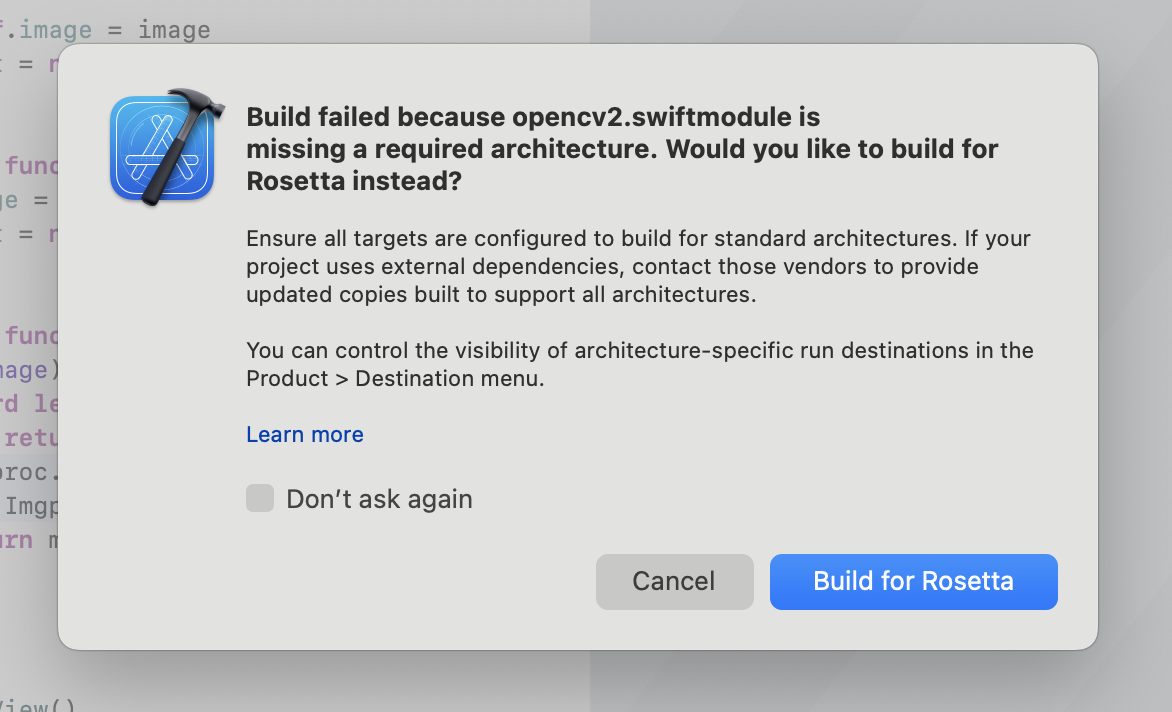Click the "retu" keyword fragment at left edge

(x=30, y=438)
